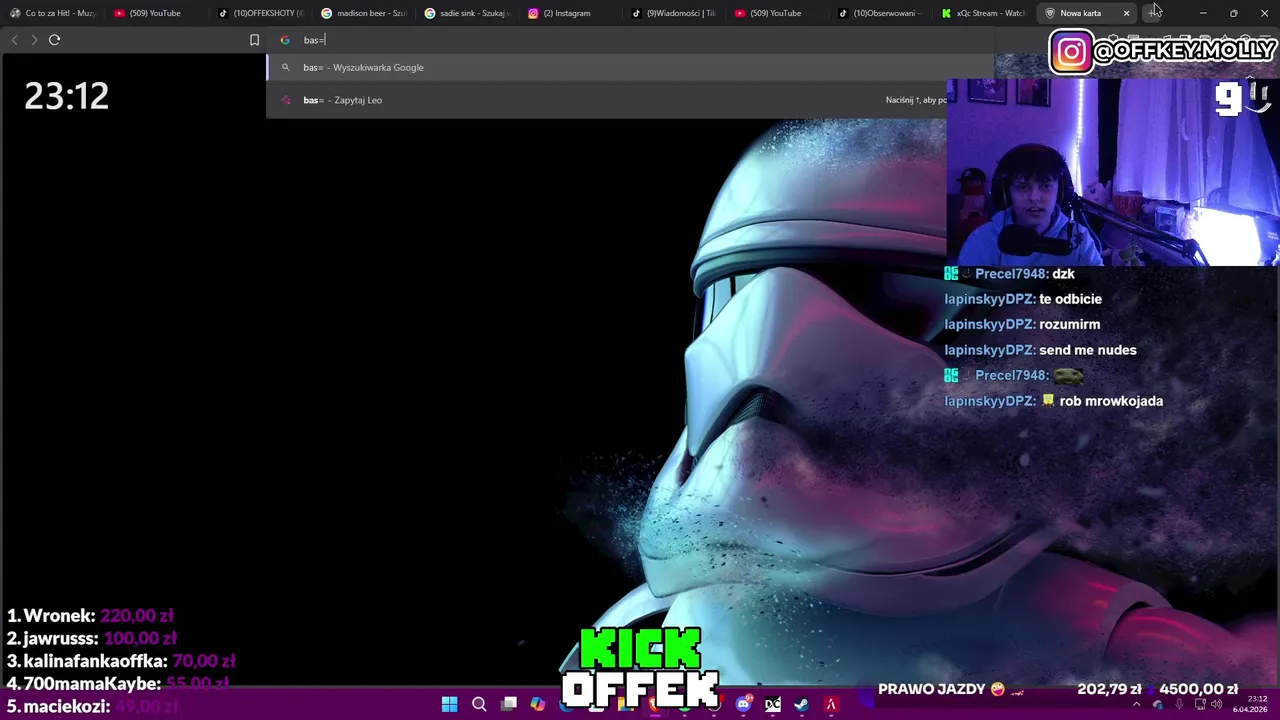Switch to the 'Co to za Hit!' tab

coord(54,13)
